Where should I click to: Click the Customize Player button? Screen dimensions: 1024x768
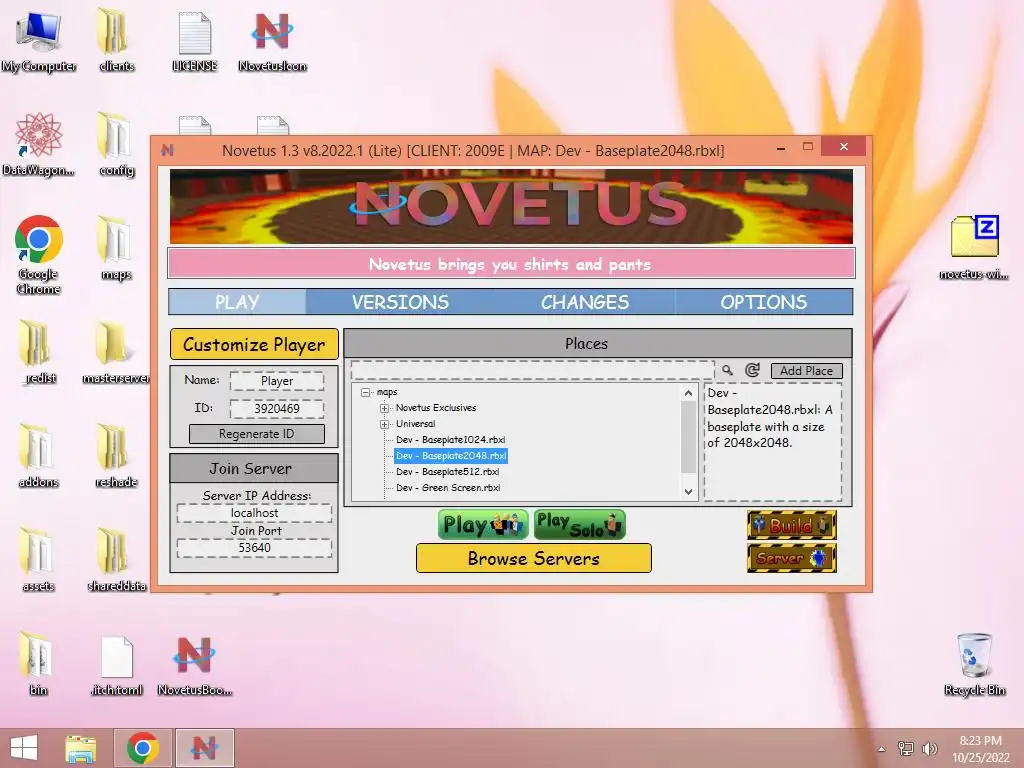tap(254, 344)
